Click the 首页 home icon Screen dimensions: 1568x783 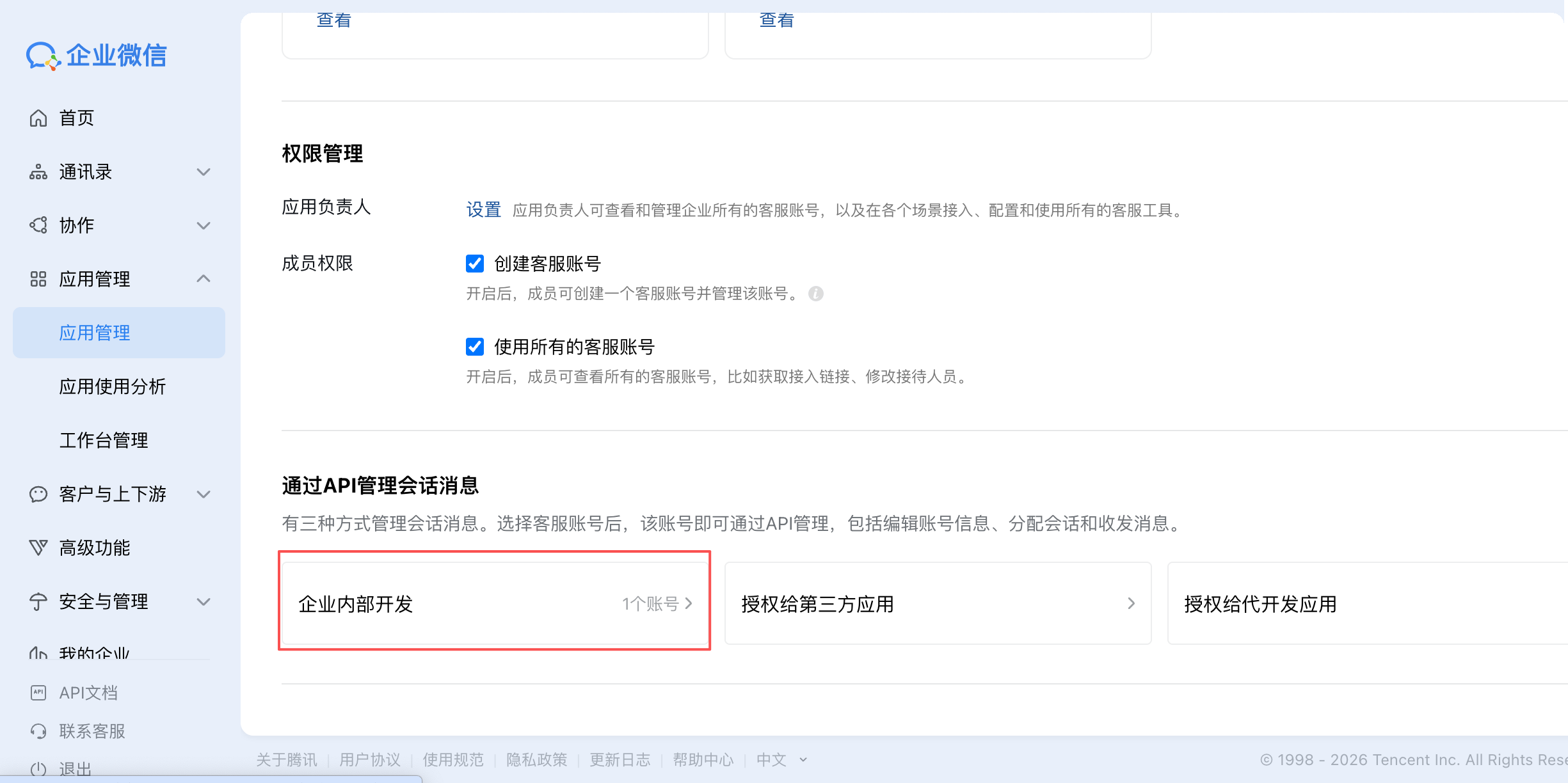click(38, 118)
